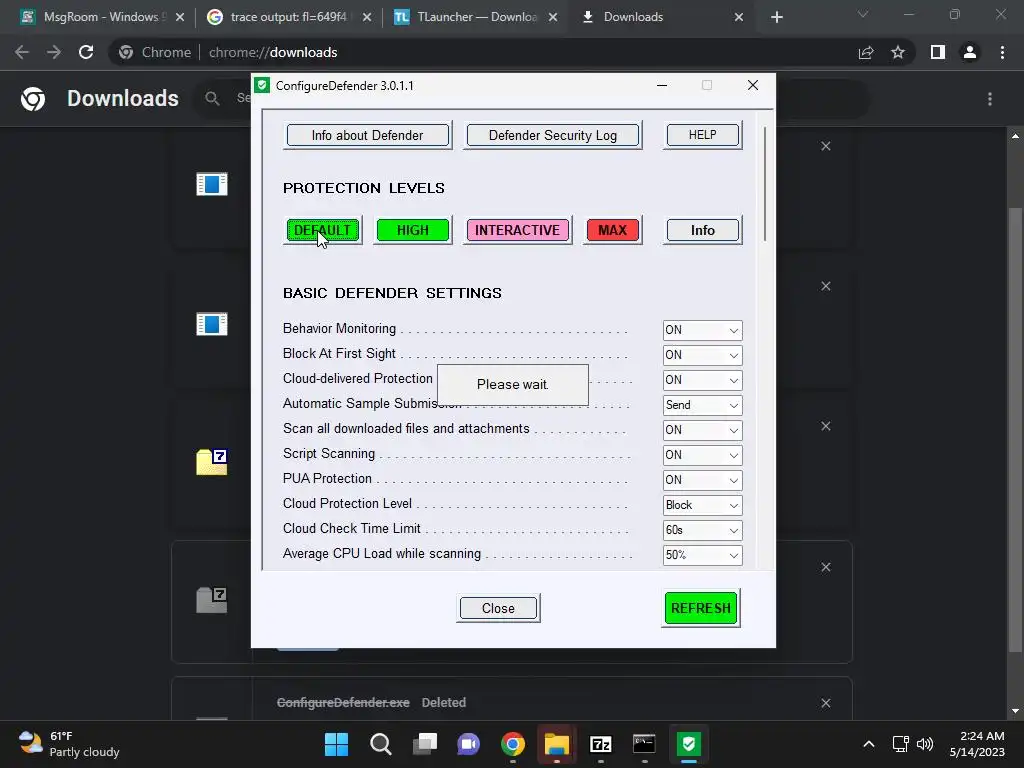The height and width of the screenshot is (768, 1024).
Task: Click Chrome Downloads page scrollbar thumb
Action: pos(1015,429)
